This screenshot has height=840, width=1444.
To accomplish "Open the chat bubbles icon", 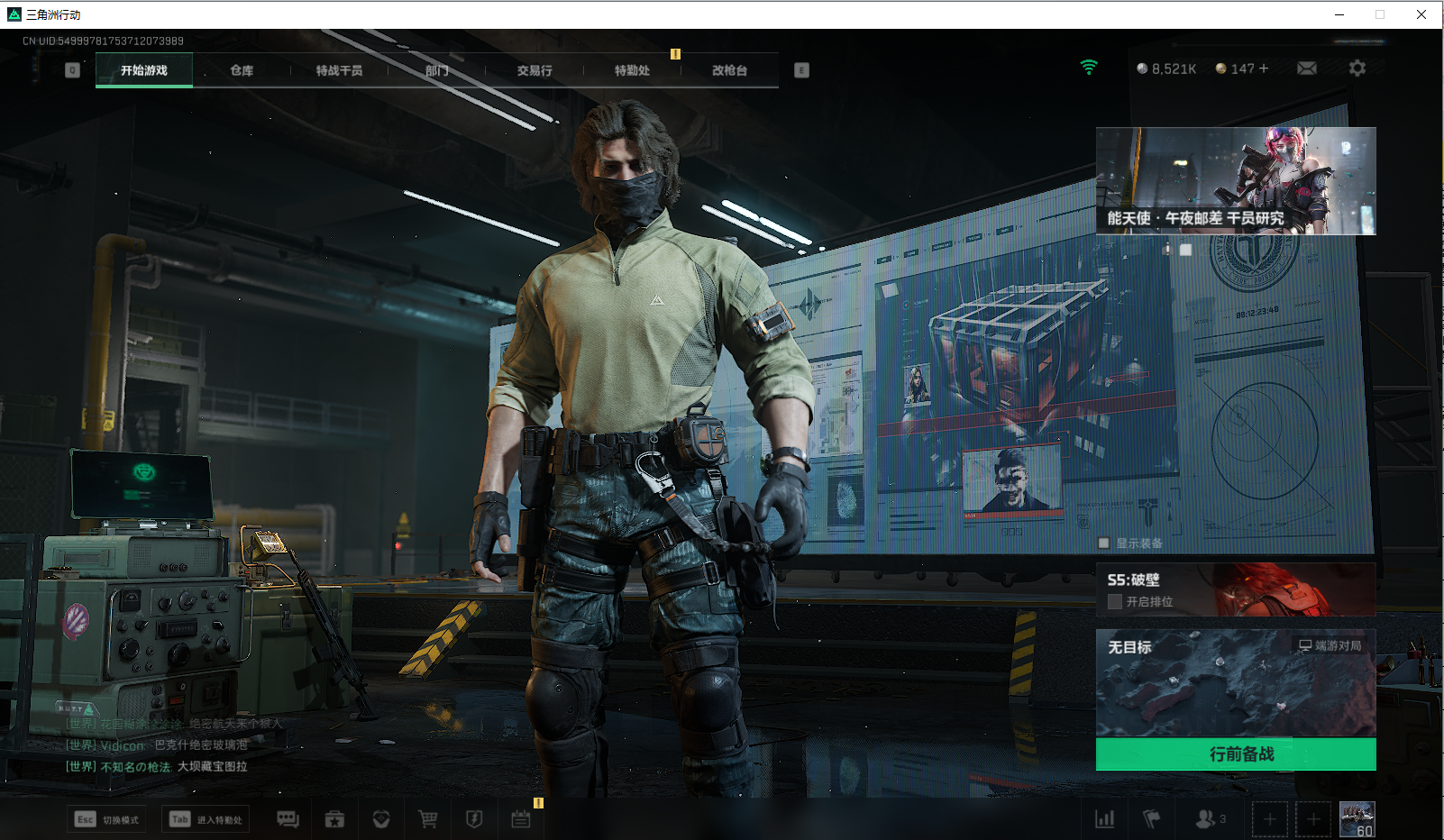I will pos(288,819).
